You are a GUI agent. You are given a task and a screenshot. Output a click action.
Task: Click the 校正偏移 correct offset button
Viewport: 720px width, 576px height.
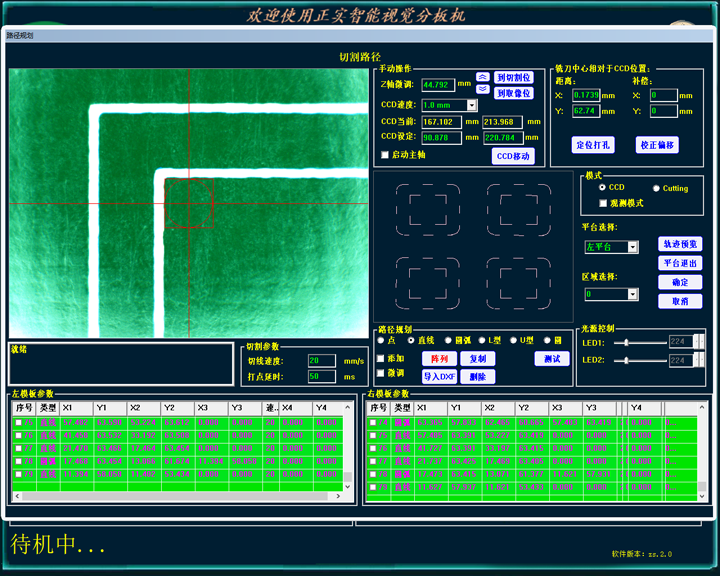point(657,145)
